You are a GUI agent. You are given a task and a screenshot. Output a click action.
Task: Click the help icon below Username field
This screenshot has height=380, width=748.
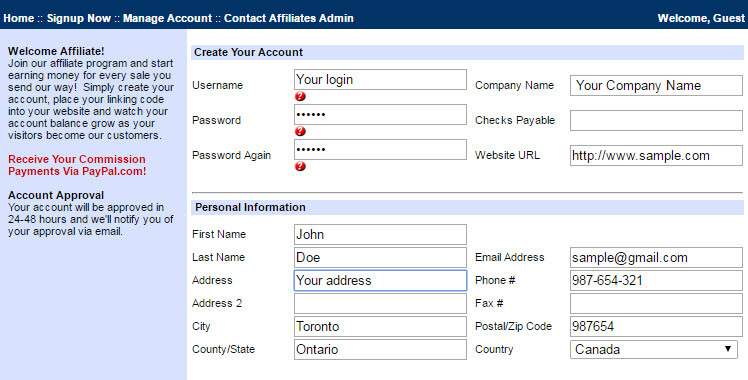(300, 96)
